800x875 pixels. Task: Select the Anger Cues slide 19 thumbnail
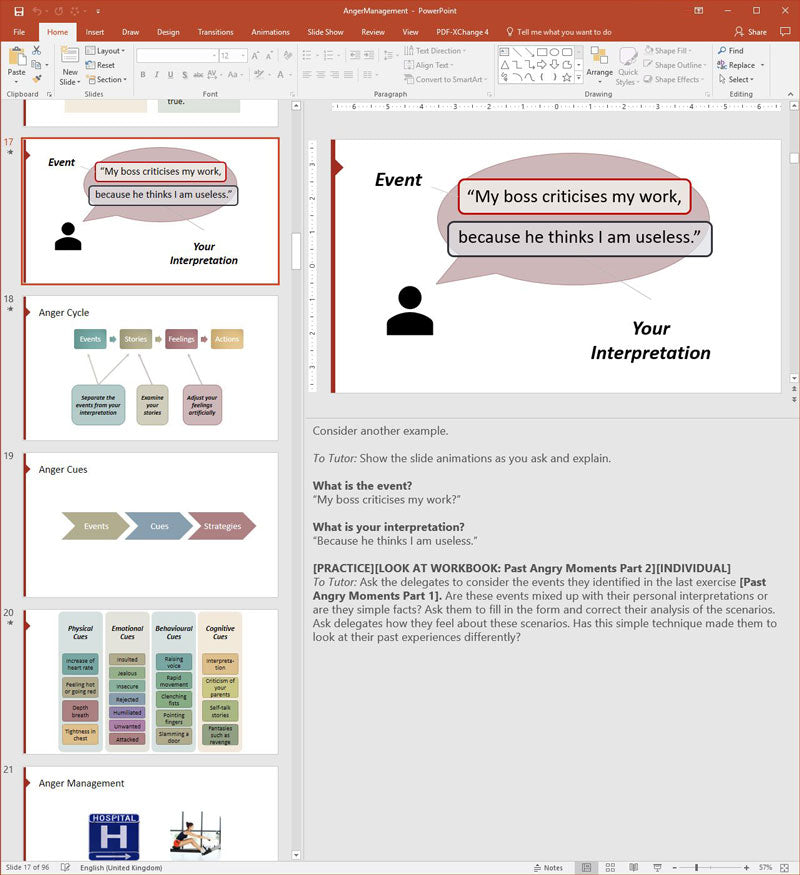151,525
